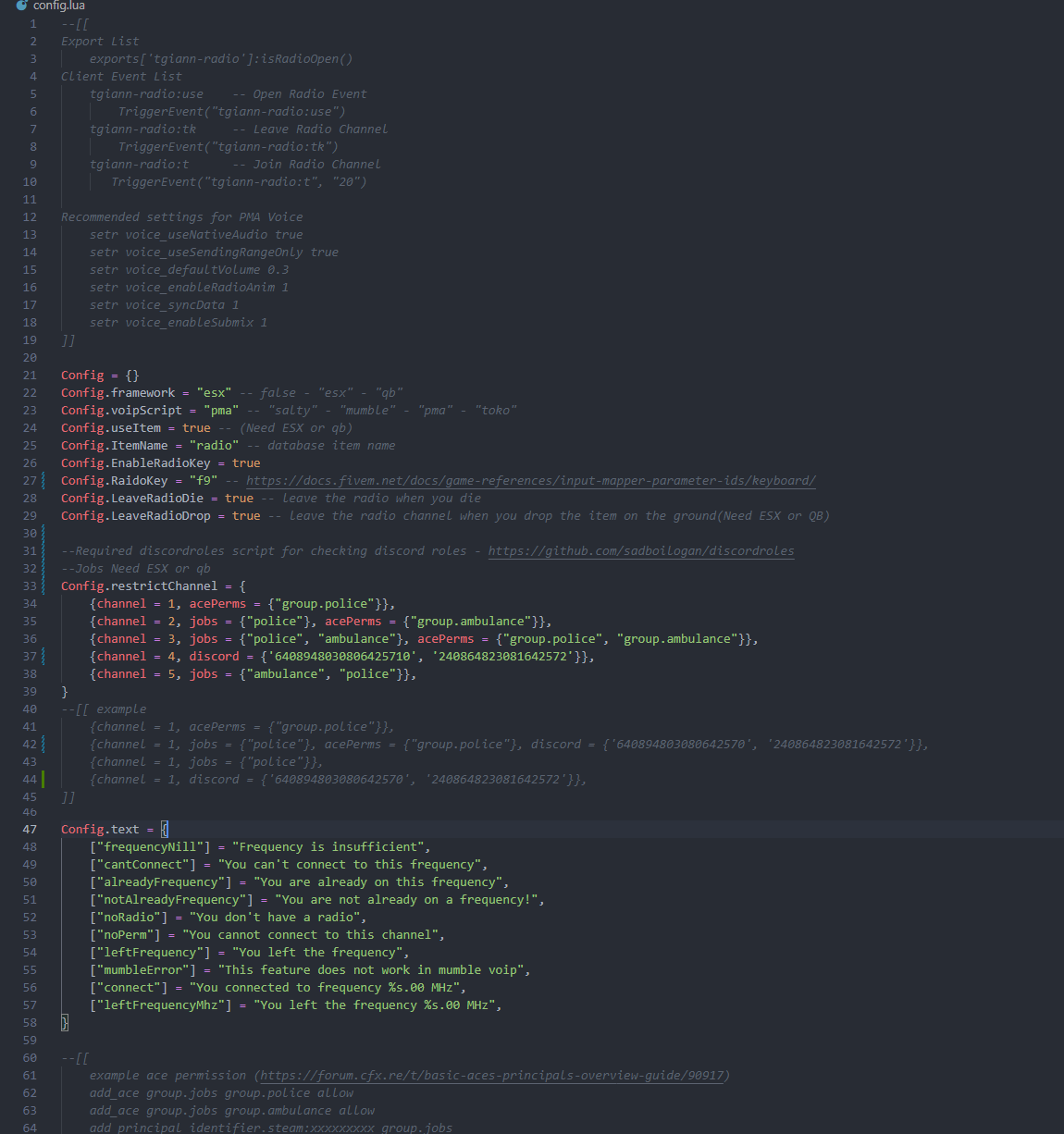The height and width of the screenshot is (1134, 1064).
Task: Open the forum.cfx.re aces guide link
Action: pyautogui.click(x=494, y=1076)
